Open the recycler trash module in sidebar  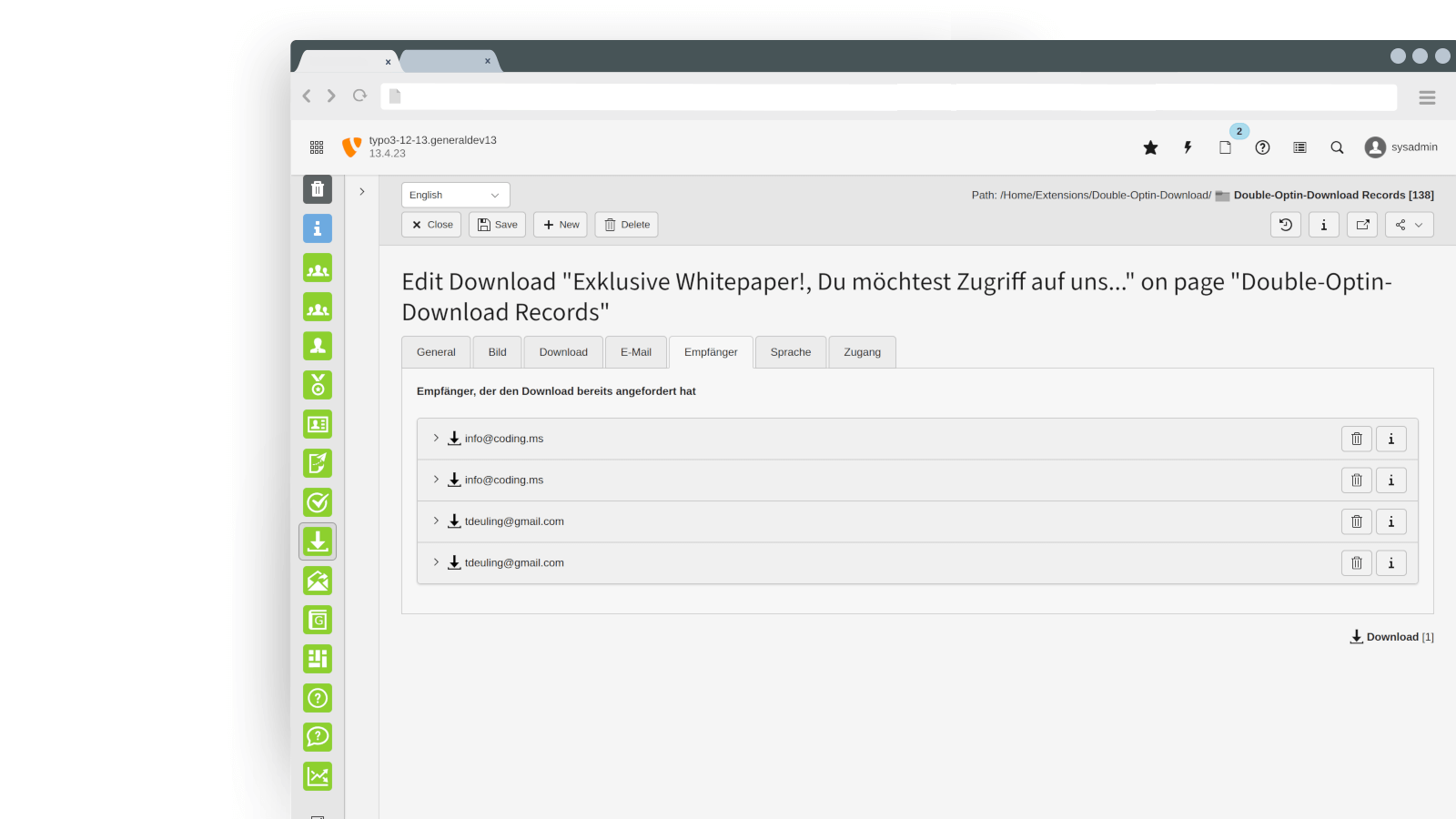coord(318,189)
